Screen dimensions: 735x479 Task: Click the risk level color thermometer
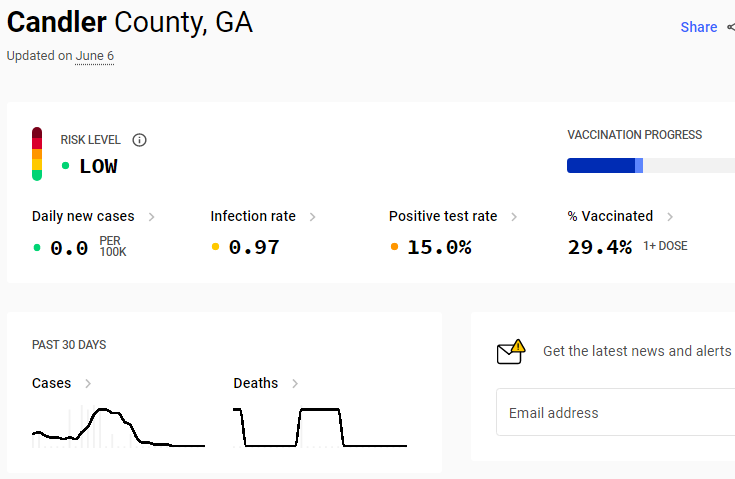[37, 154]
